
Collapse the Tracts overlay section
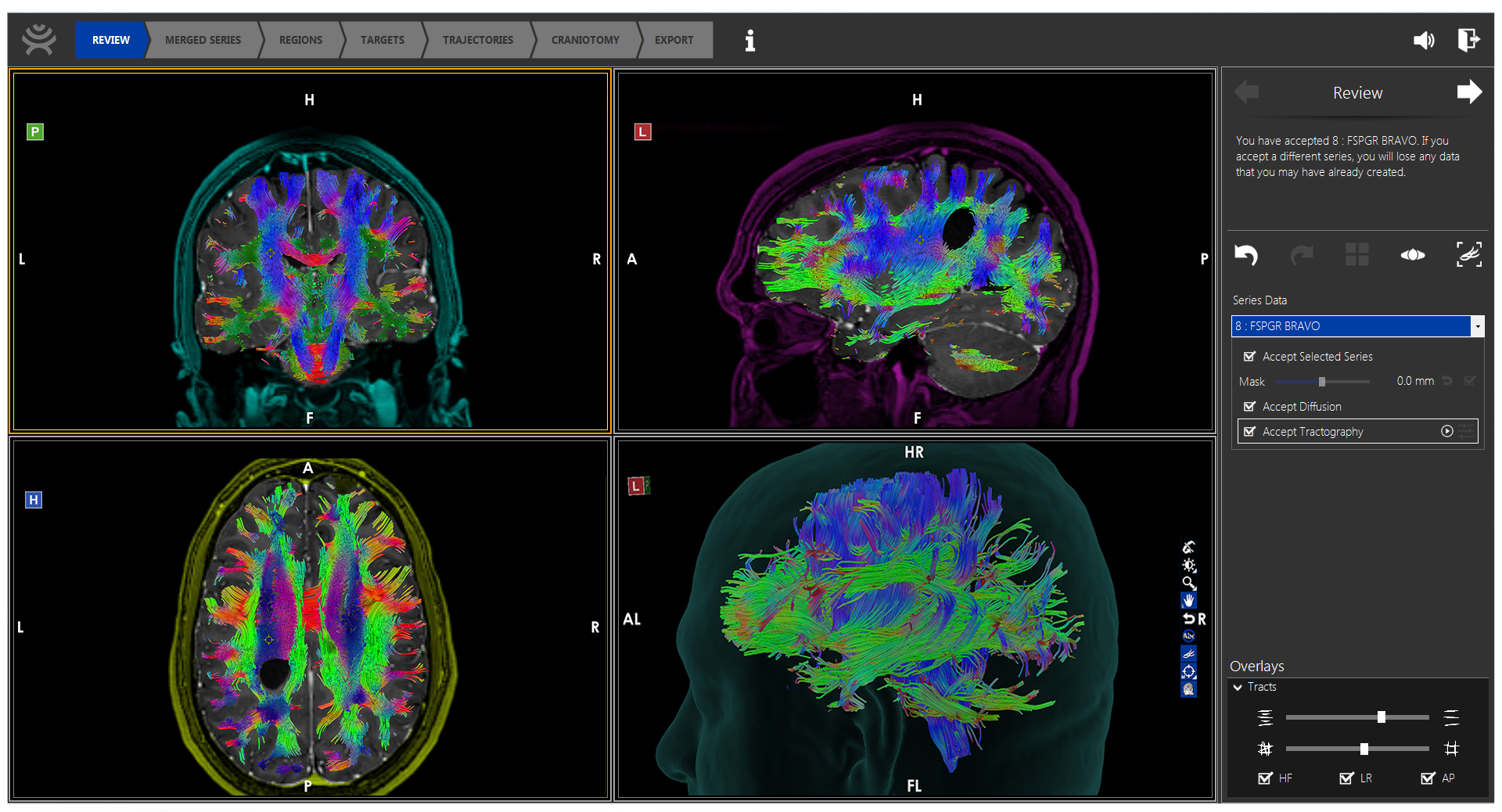(x=1238, y=687)
